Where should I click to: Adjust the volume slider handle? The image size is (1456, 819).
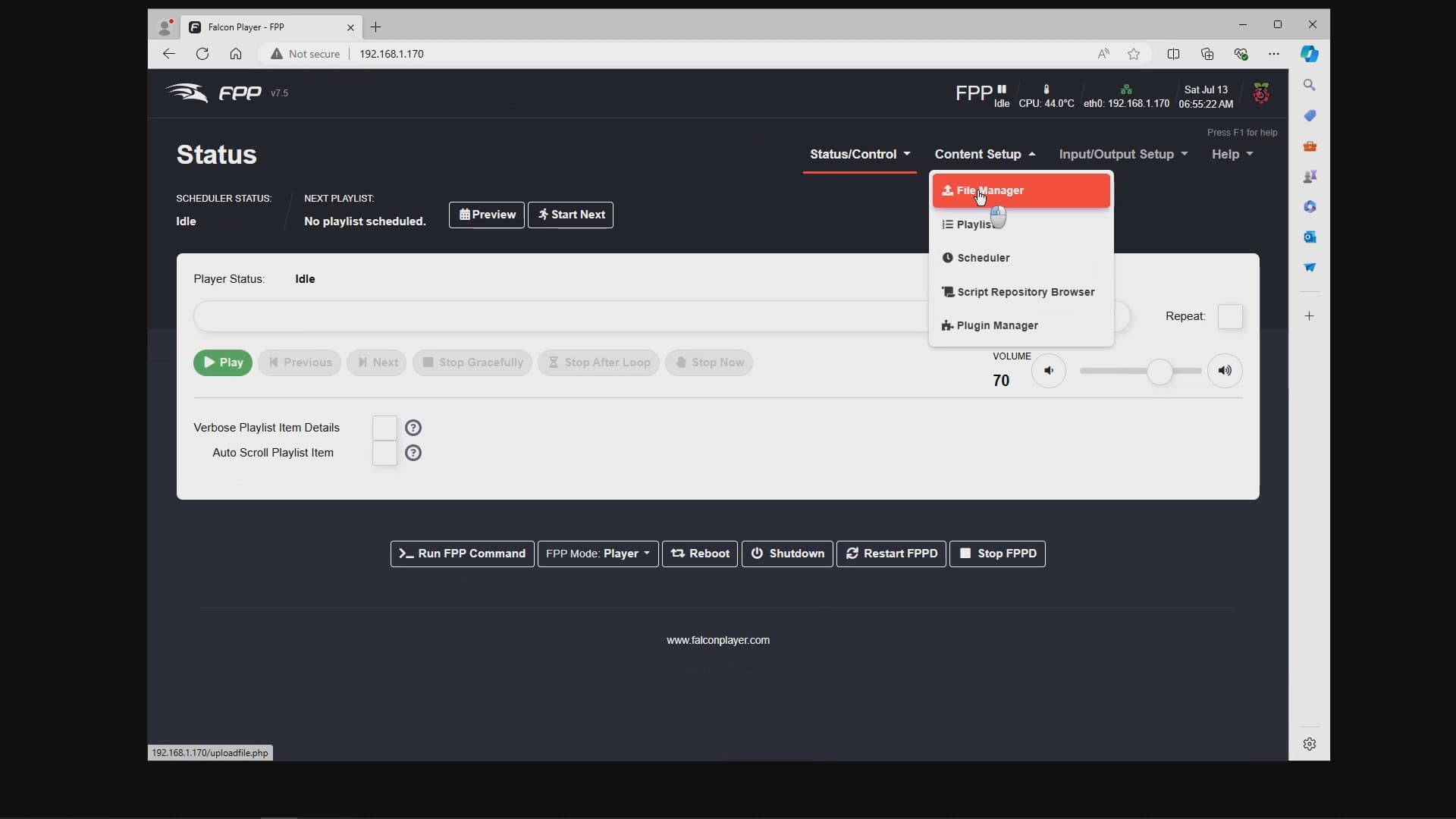point(1159,372)
